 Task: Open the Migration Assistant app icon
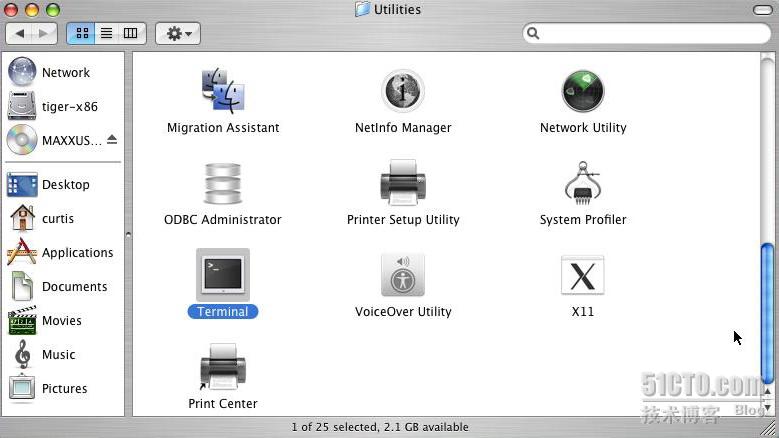[223, 91]
